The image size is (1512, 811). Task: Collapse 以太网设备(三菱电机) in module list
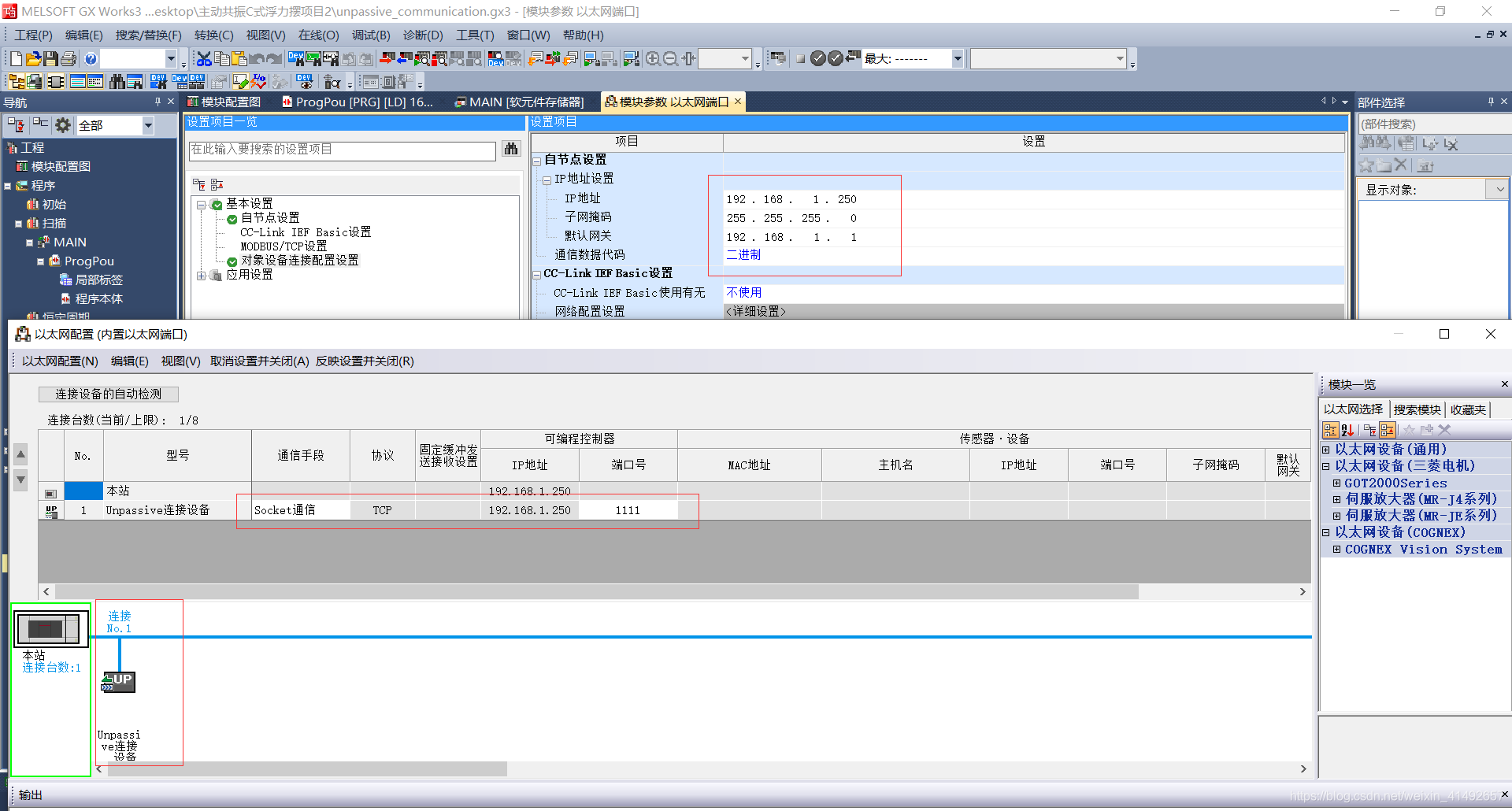1326,467
